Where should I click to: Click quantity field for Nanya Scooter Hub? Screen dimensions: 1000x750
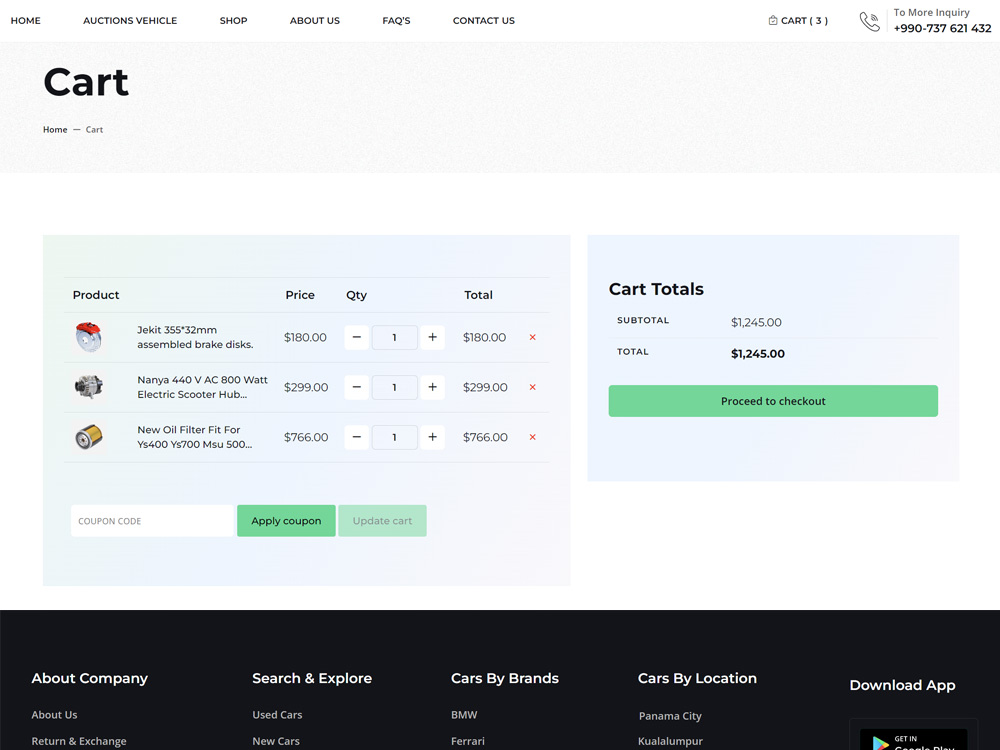pos(395,387)
